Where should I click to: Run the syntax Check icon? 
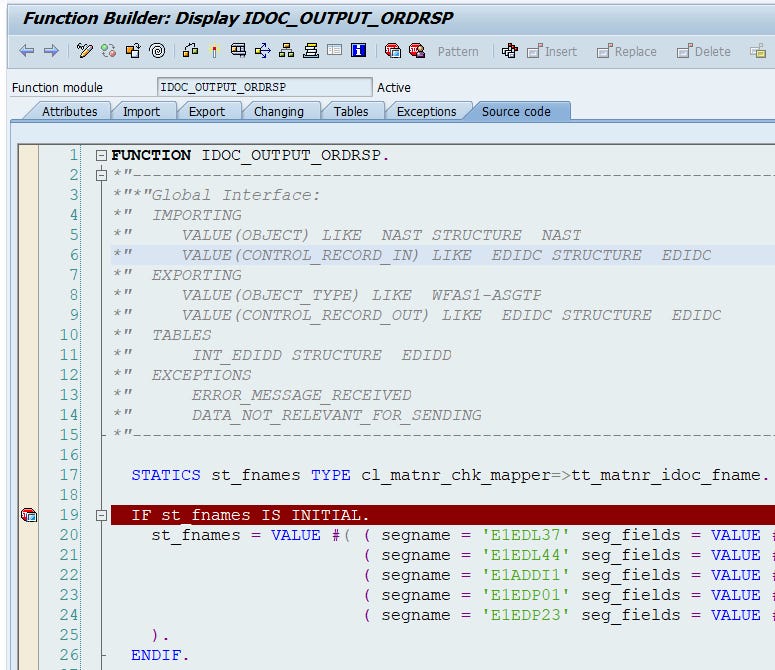(190, 50)
